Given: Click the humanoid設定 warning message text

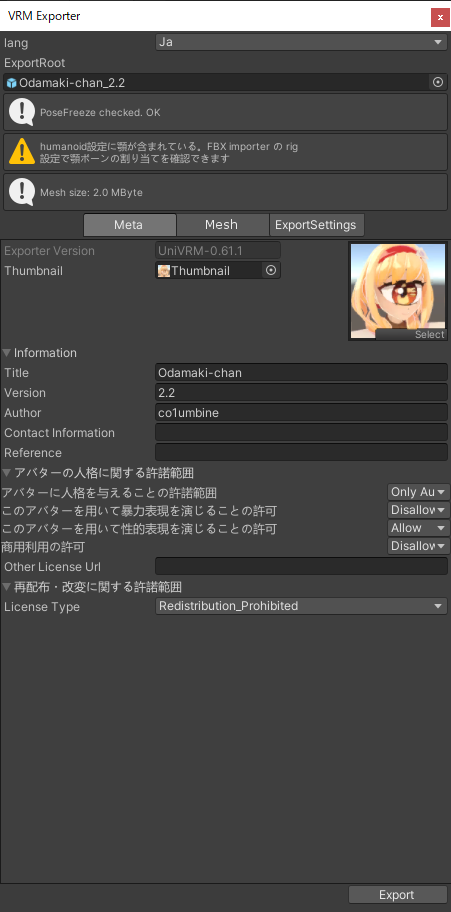Looking at the screenshot, I should coord(169,152).
